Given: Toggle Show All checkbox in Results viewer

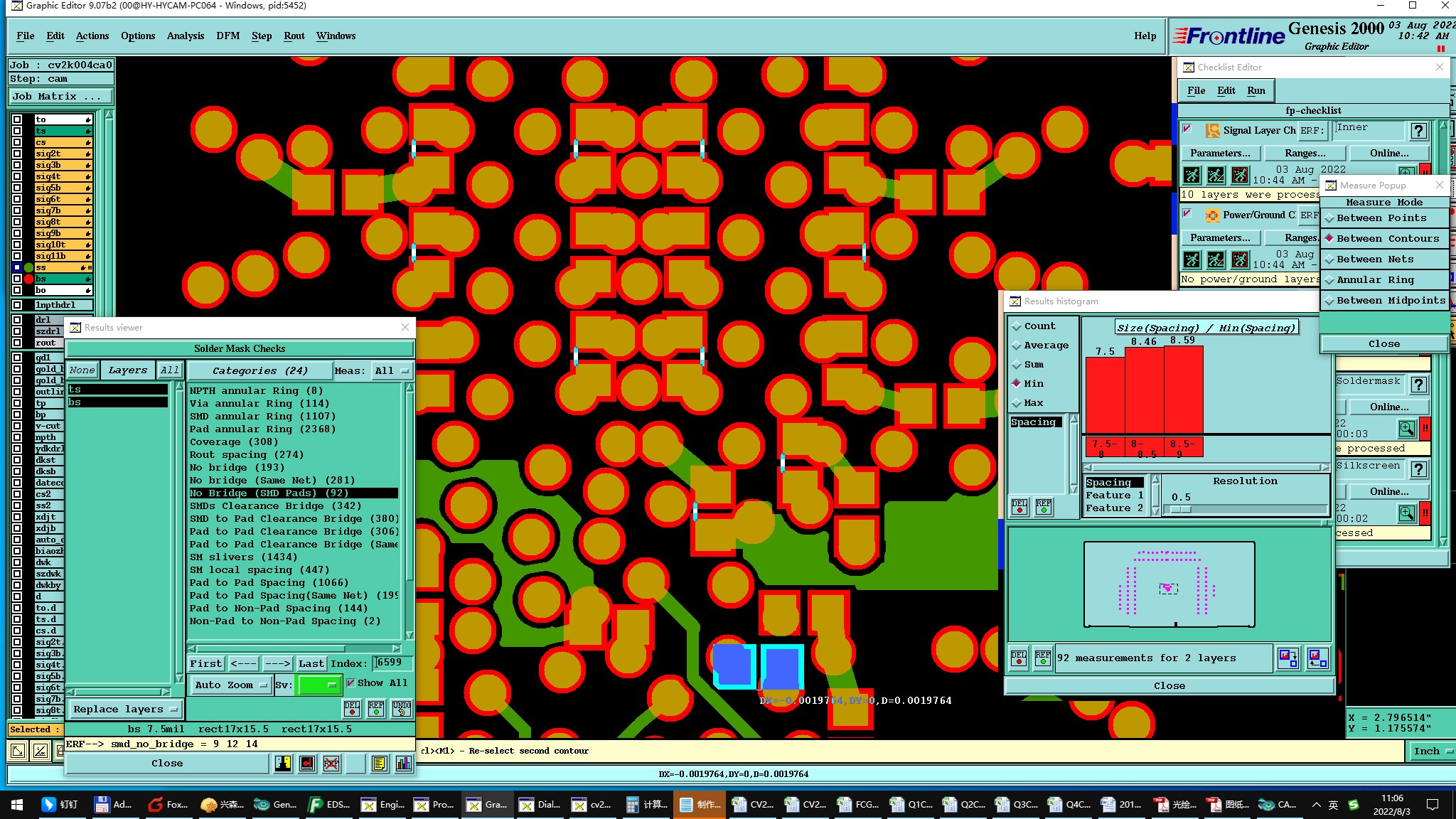Looking at the screenshot, I should [350, 682].
